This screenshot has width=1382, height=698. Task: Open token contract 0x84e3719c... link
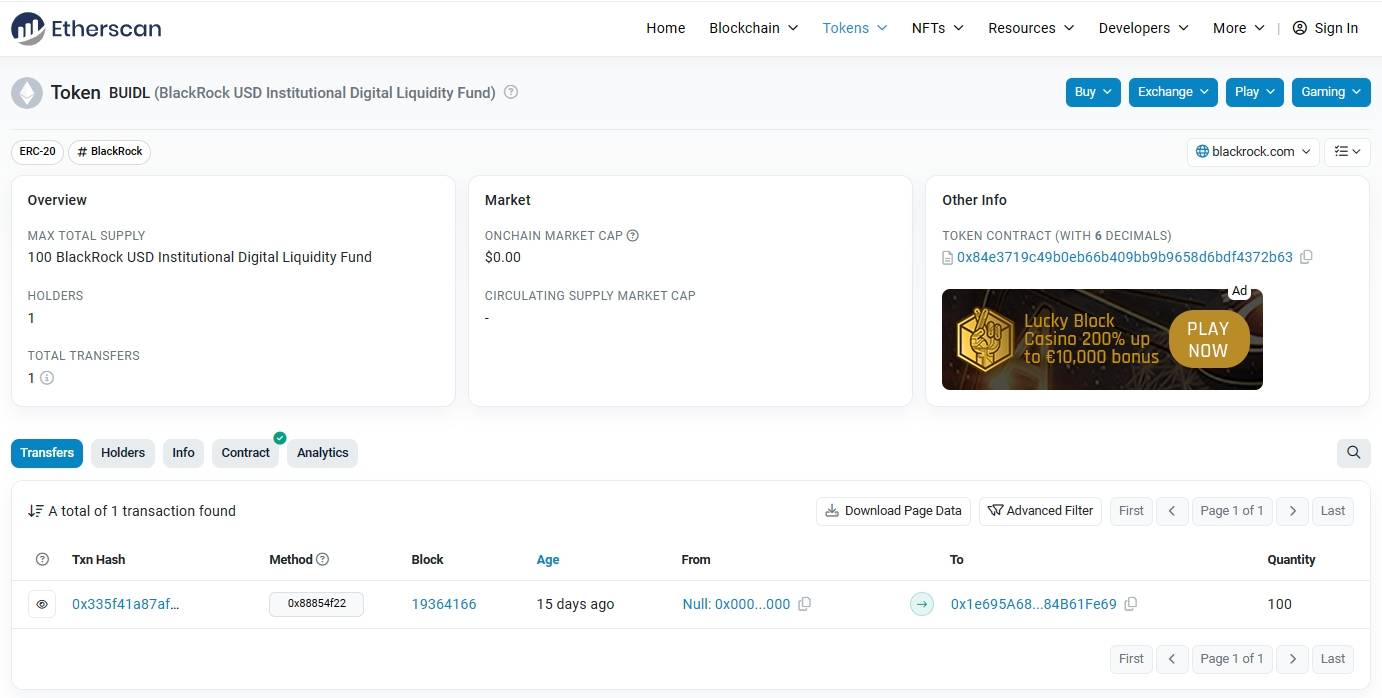(x=1125, y=257)
